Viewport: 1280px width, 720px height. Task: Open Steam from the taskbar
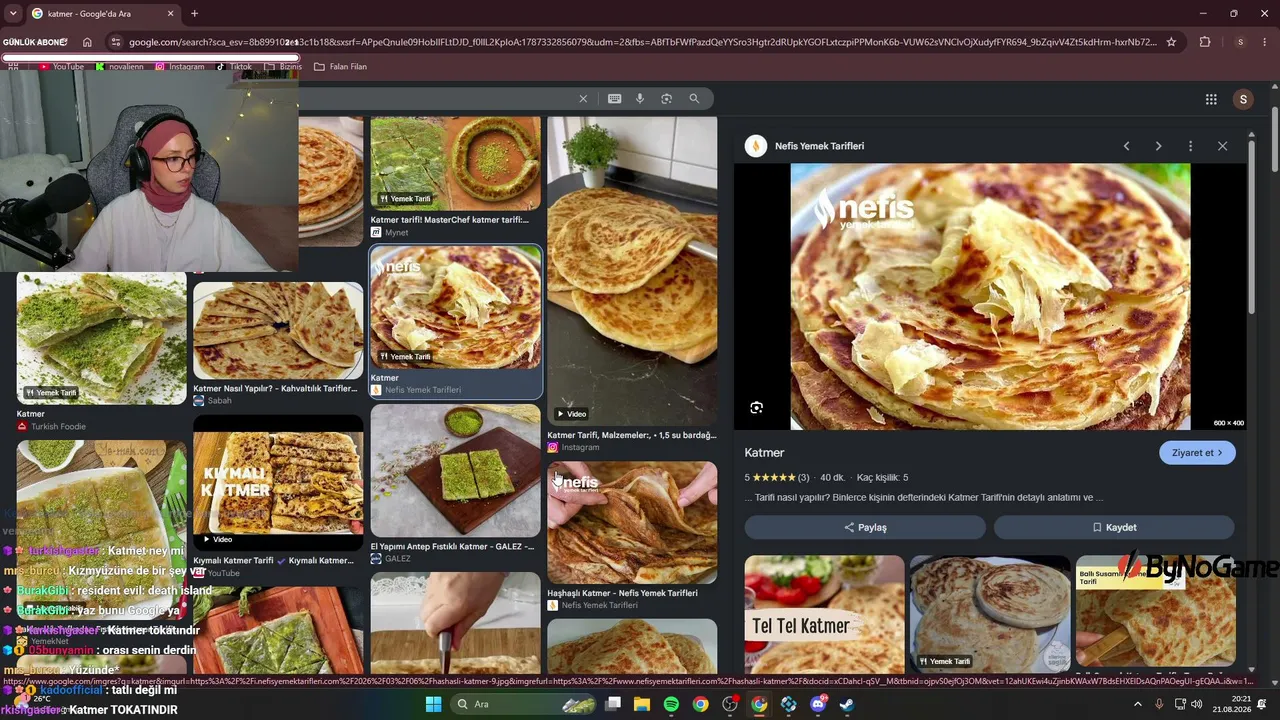(x=847, y=704)
